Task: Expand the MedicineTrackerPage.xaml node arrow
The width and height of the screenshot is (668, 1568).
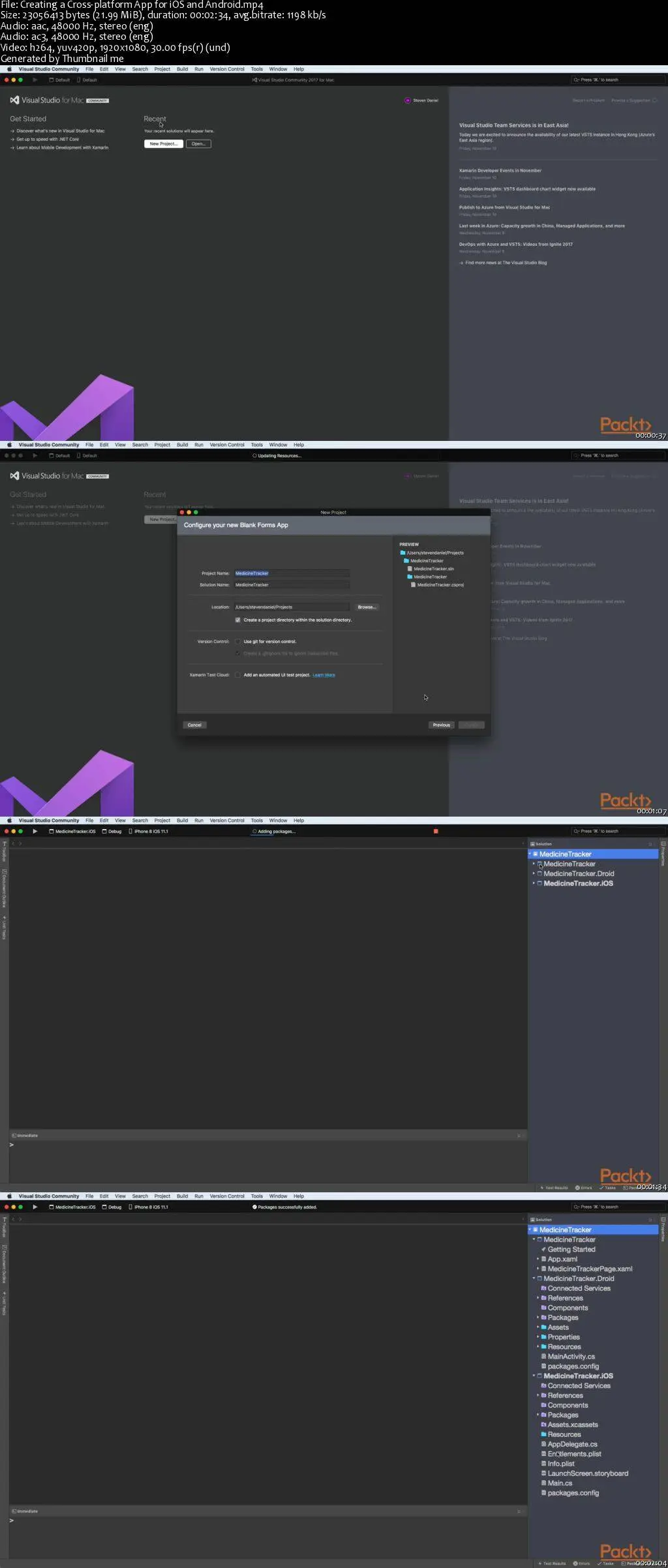Action: pos(538,1269)
